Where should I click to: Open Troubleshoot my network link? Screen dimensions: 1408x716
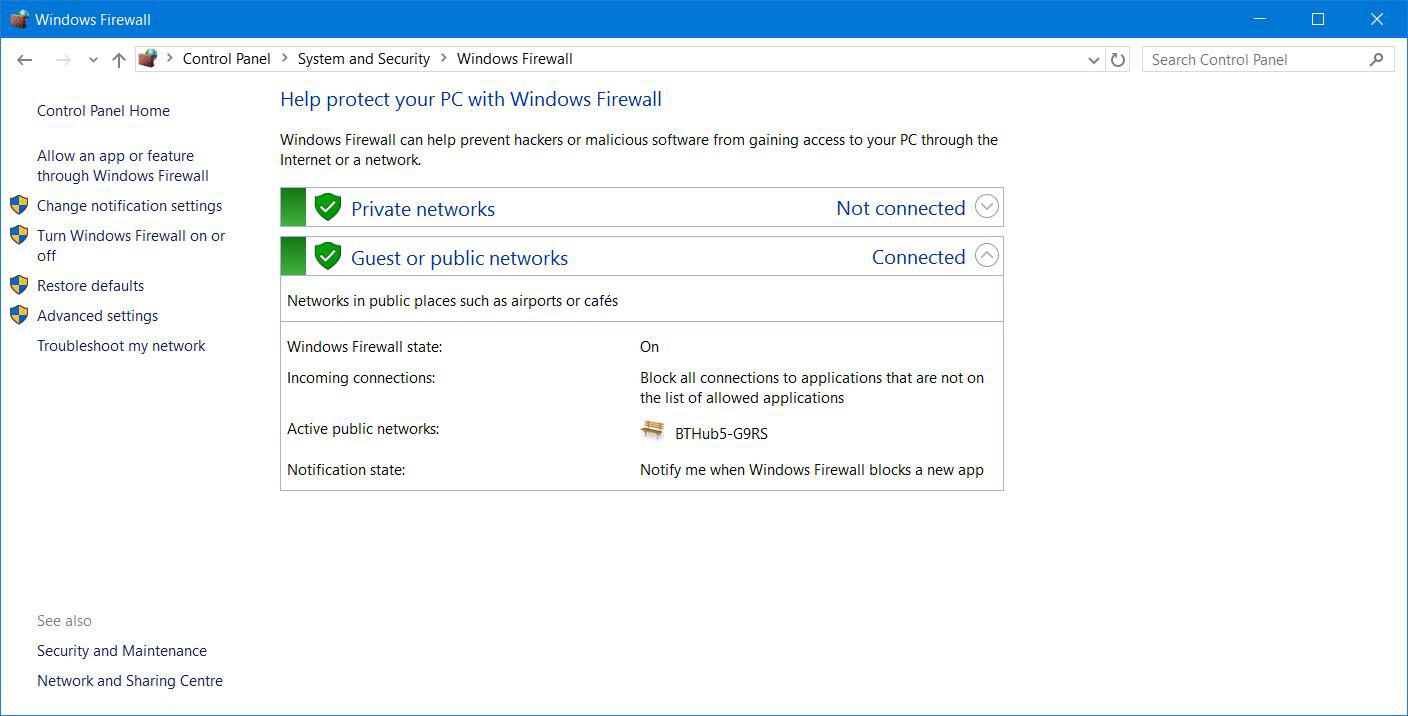pos(121,346)
